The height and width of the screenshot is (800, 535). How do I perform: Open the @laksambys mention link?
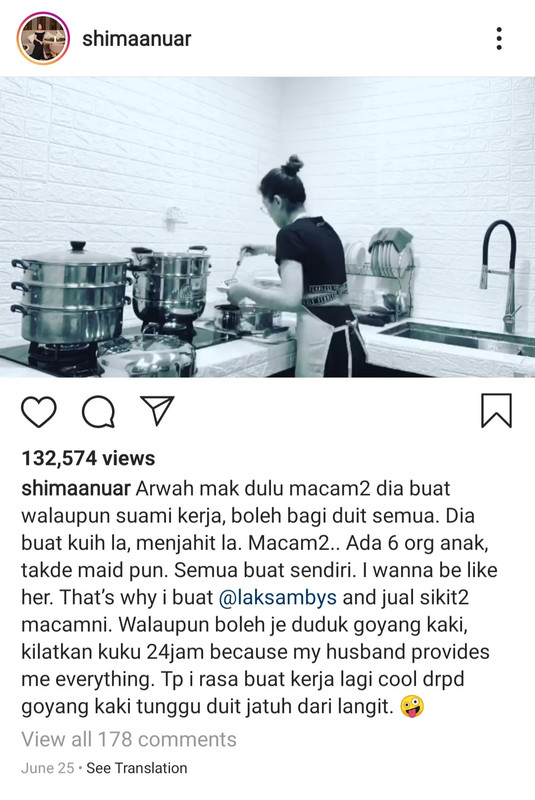tap(277, 597)
